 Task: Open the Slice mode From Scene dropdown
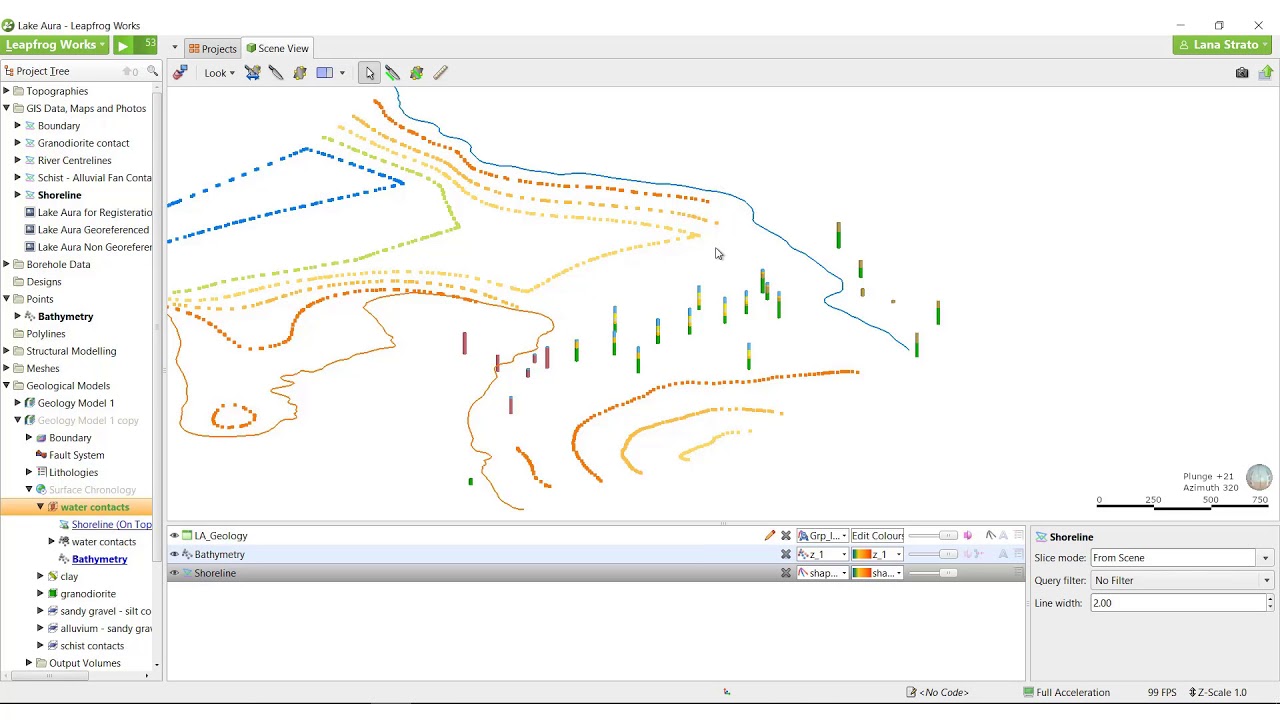(x=1265, y=558)
